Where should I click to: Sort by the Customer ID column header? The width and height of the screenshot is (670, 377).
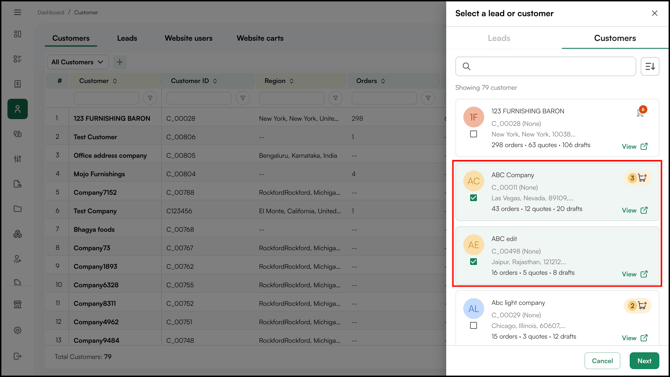pos(194,81)
